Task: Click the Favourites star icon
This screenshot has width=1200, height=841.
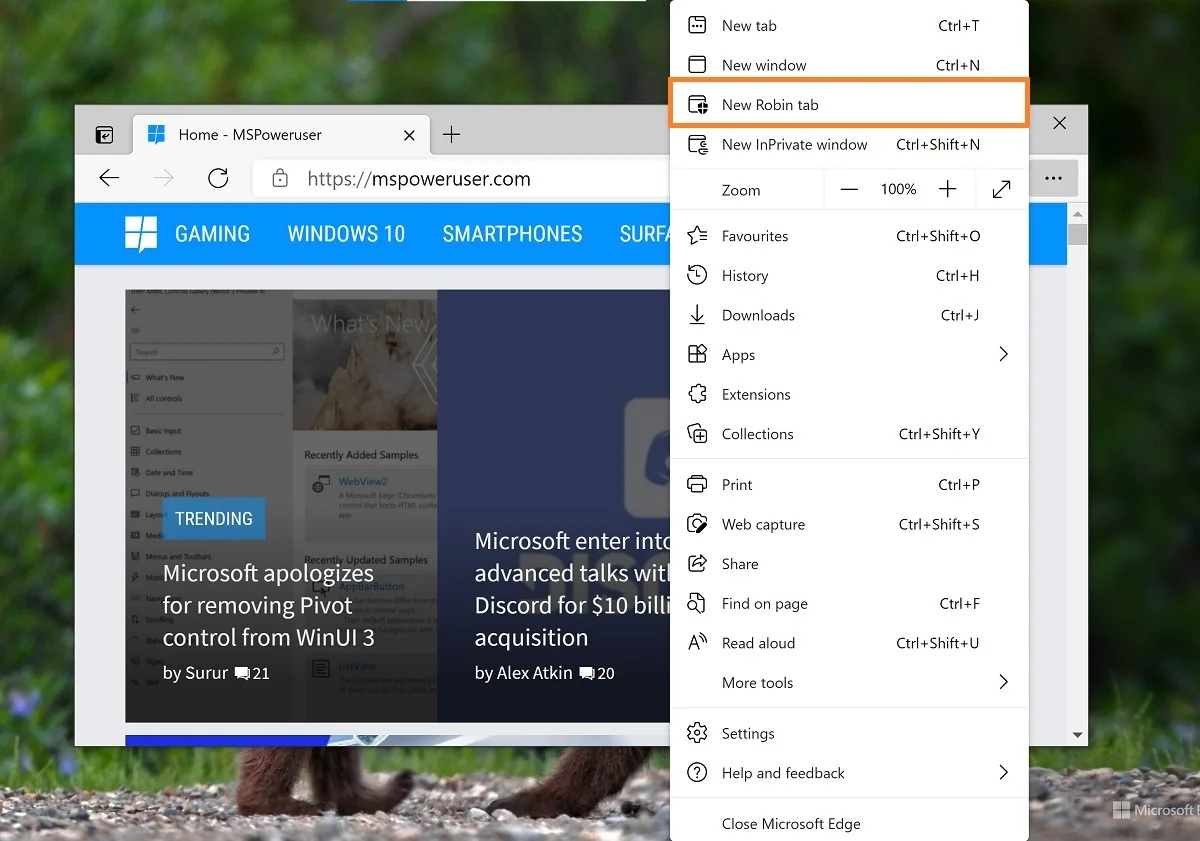Action: (x=697, y=236)
